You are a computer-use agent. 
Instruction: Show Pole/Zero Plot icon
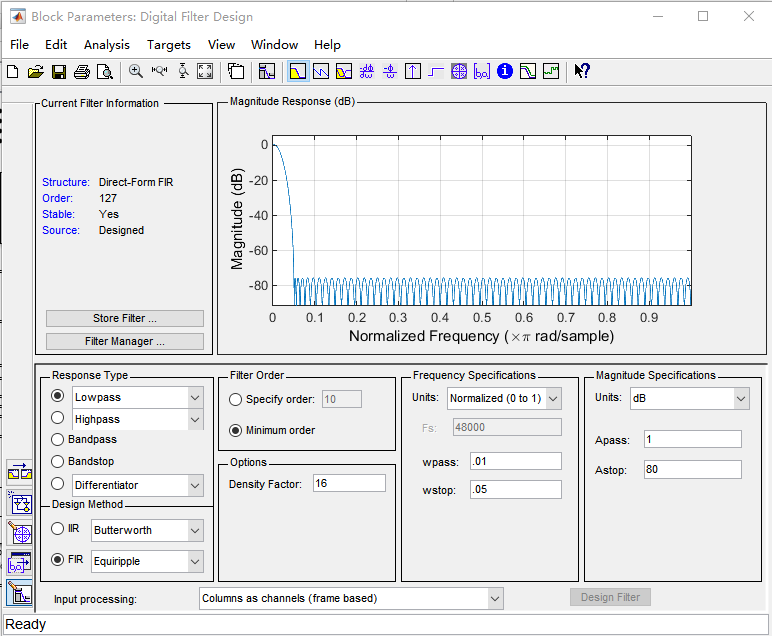(459, 71)
